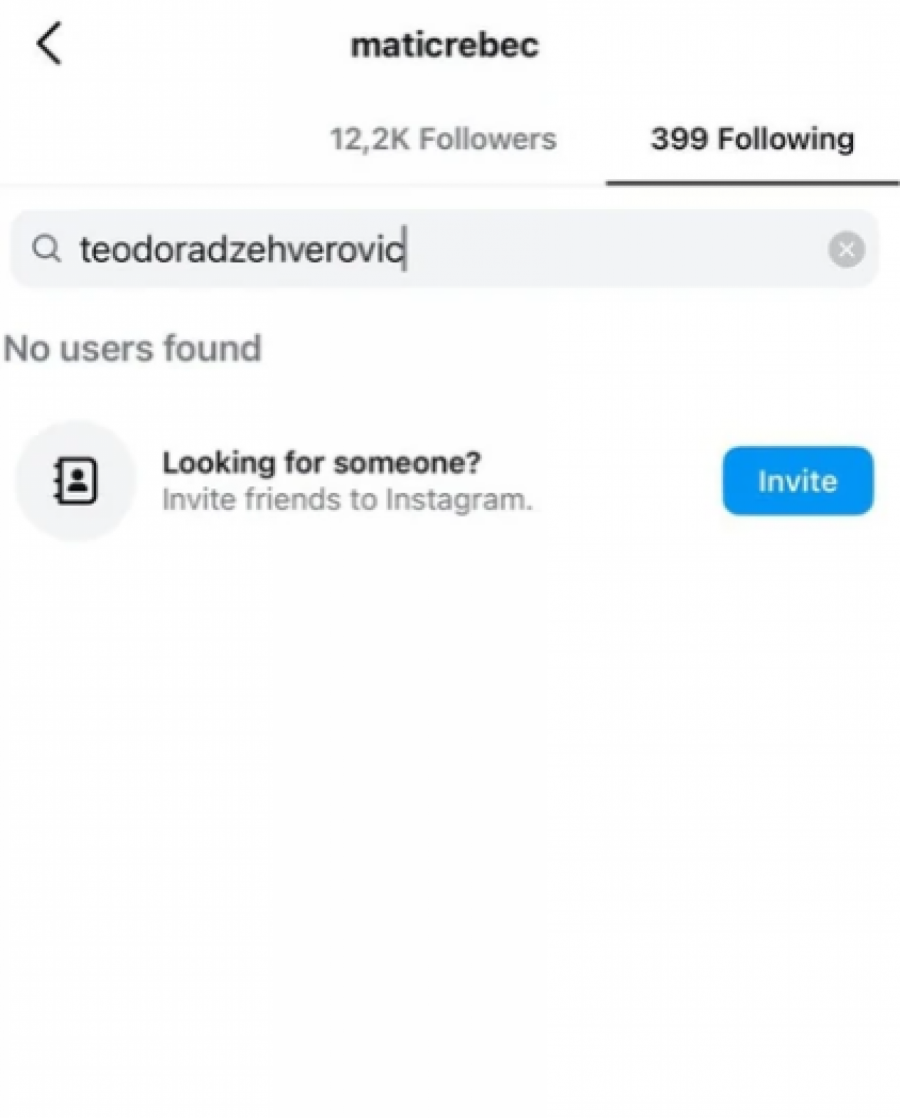Viewport: 900px width, 1118px height.
Task: Click empty space inside the search bar
Action: [x=610, y=249]
